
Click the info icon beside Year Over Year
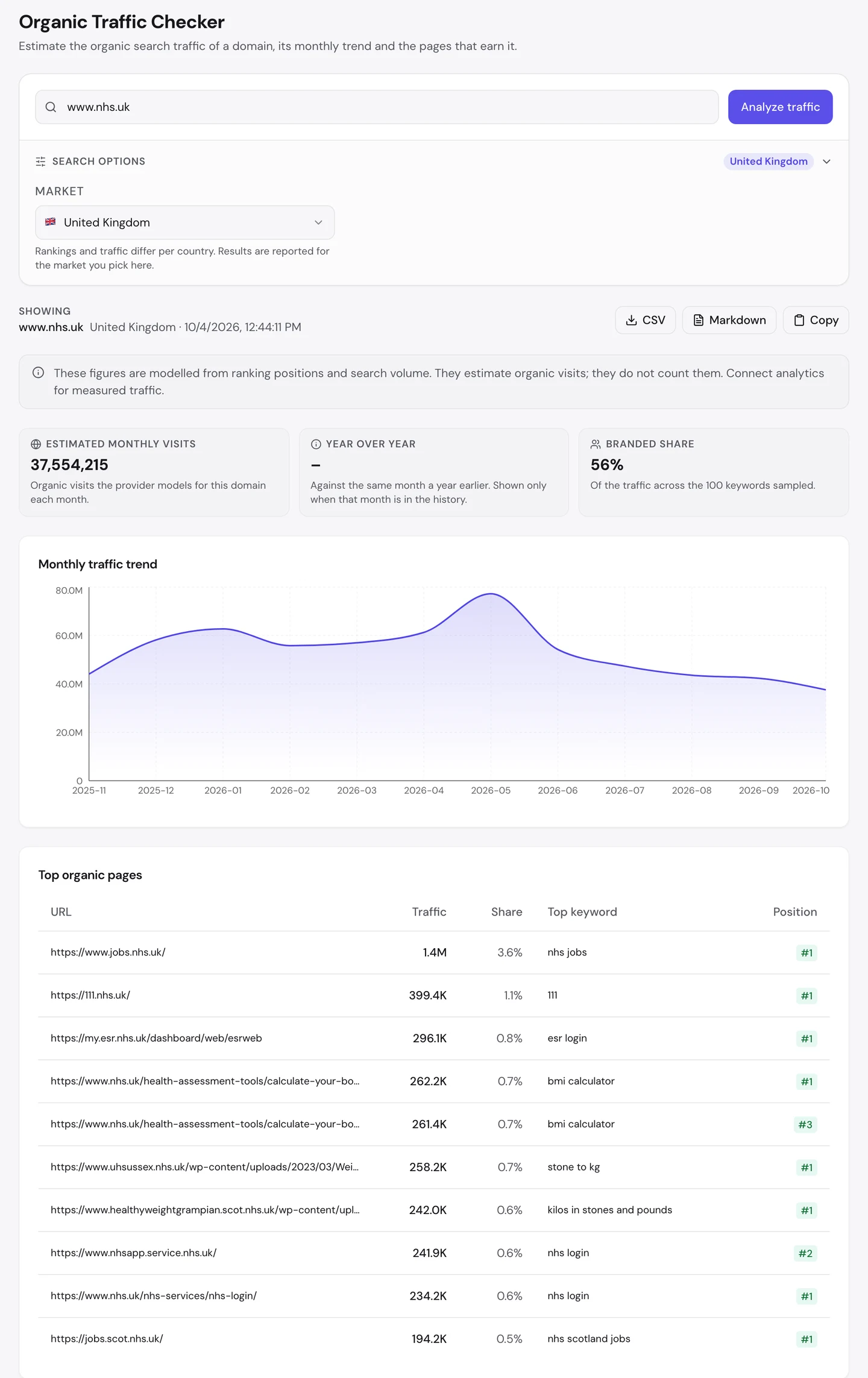316,444
